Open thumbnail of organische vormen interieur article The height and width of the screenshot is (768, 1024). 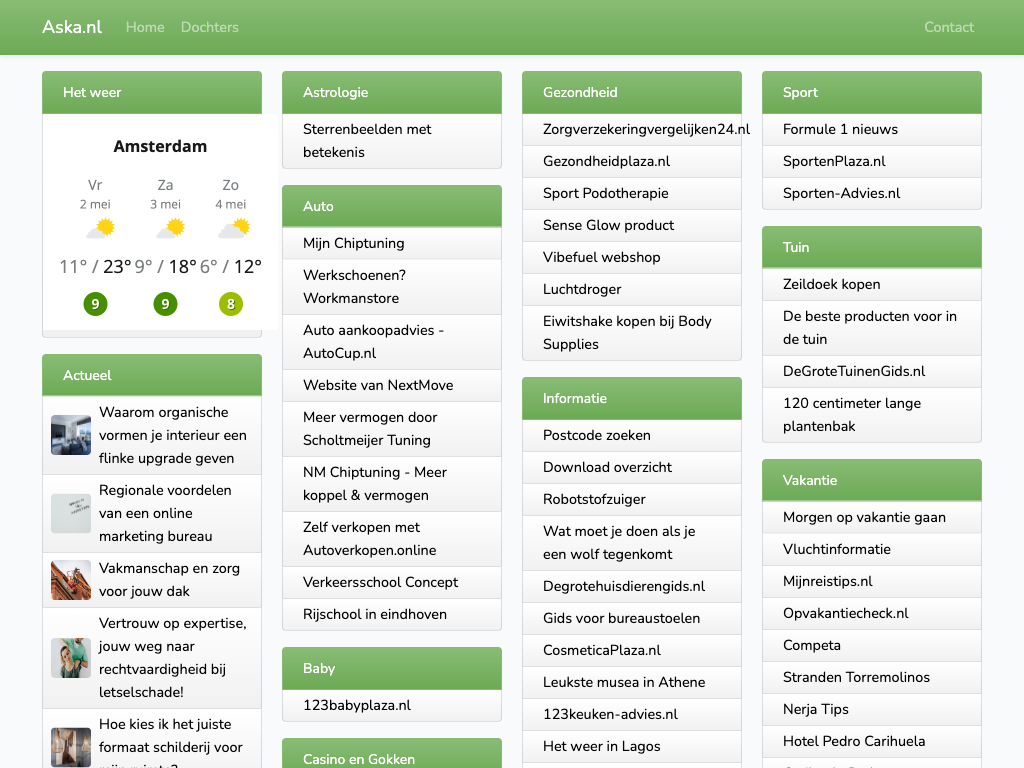point(71,435)
